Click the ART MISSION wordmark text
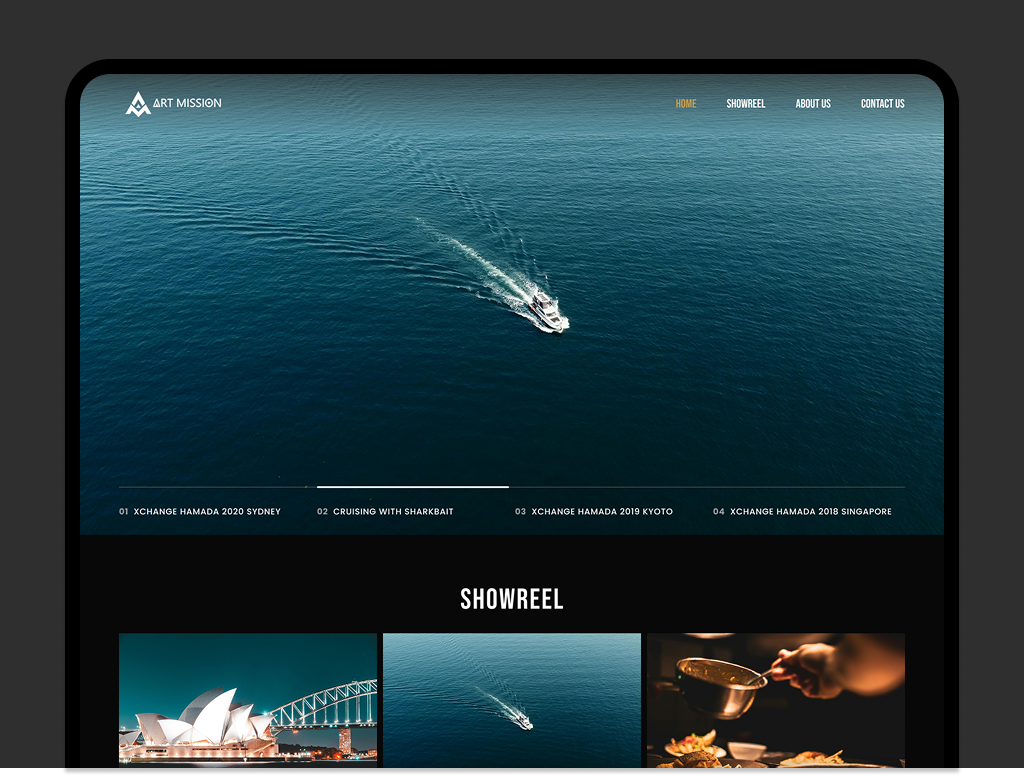Screen dimensions: 1024x776 [x=187, y=103]
